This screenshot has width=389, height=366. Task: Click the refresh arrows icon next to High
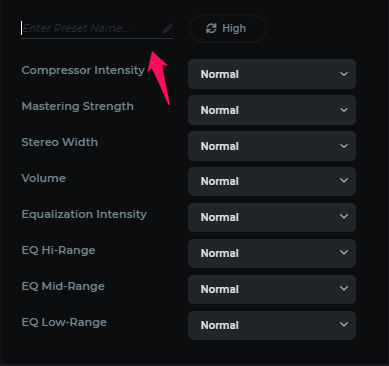[211, 28]
